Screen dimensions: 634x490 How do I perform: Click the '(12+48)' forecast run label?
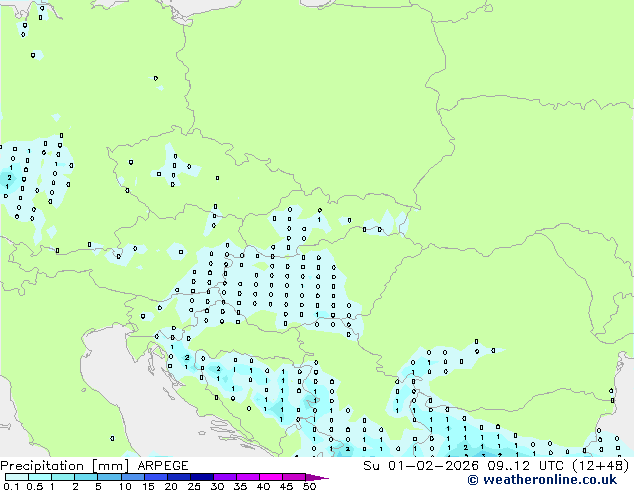[601, 466]
